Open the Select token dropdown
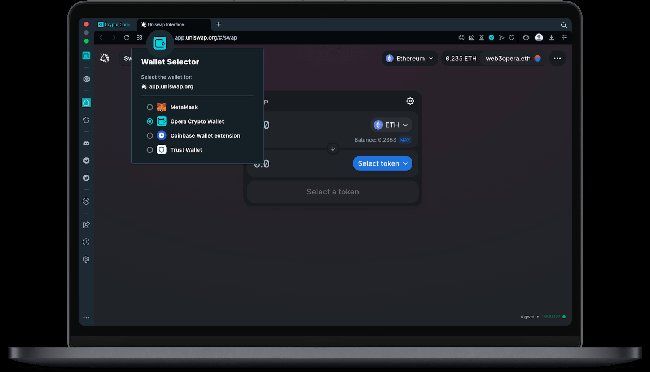The image size is (650, 372). tap(382, 163)
